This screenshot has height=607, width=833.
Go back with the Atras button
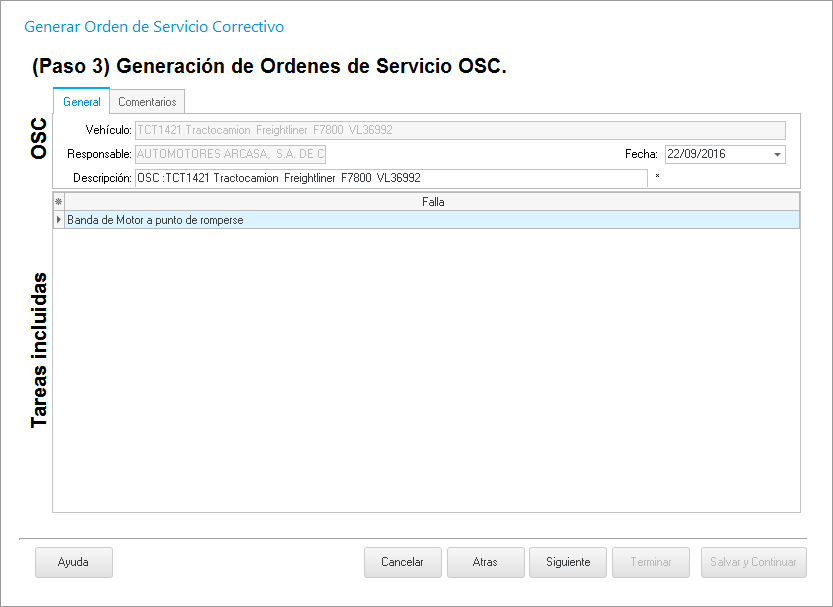click(485, 562)
